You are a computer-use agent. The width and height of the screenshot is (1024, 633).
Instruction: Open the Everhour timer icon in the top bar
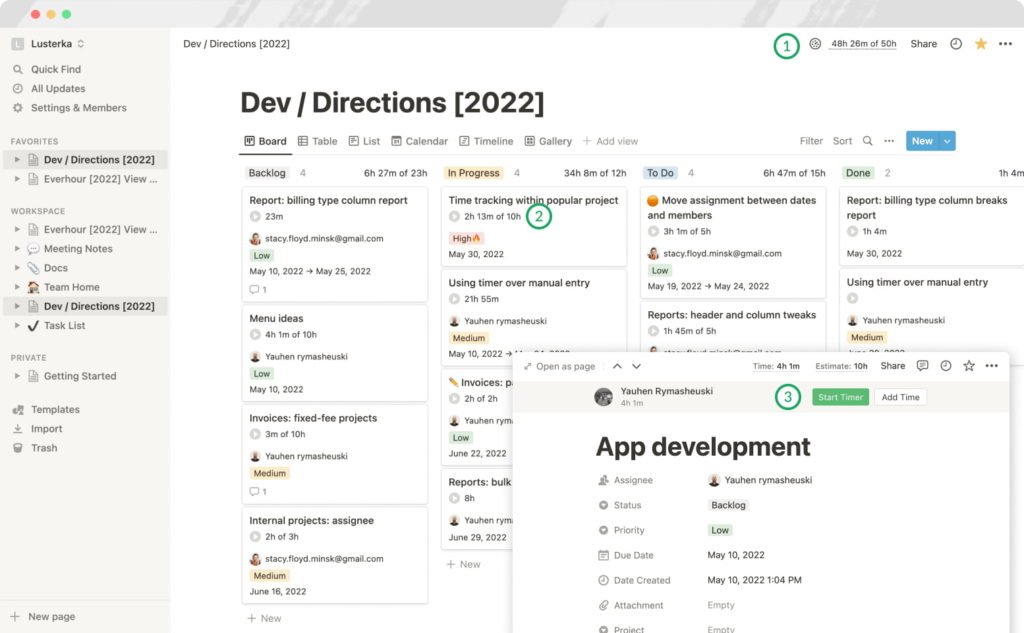click(x=815, y=44)
